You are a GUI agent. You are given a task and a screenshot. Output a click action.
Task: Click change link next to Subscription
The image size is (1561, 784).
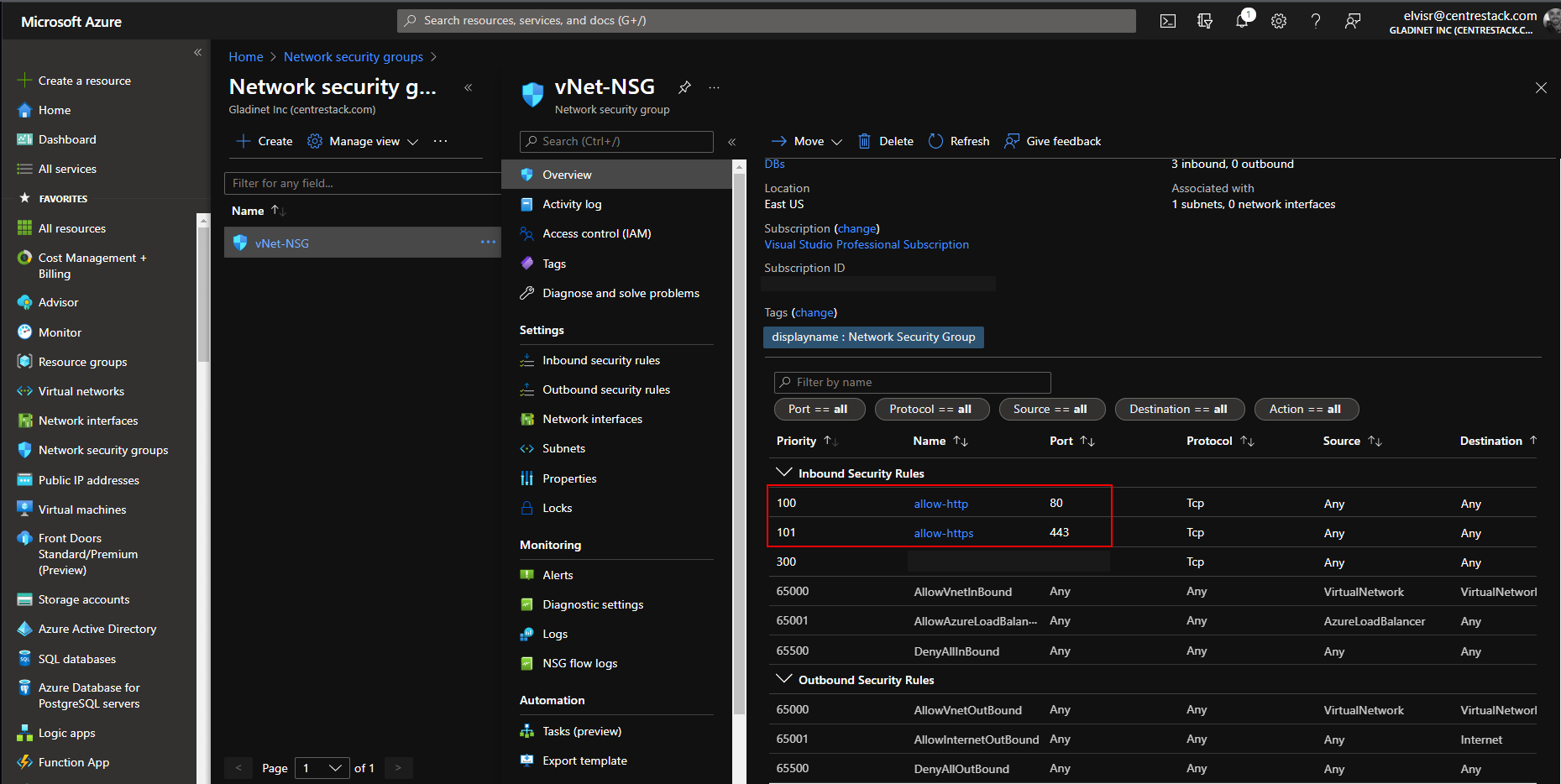click(857, 228)
